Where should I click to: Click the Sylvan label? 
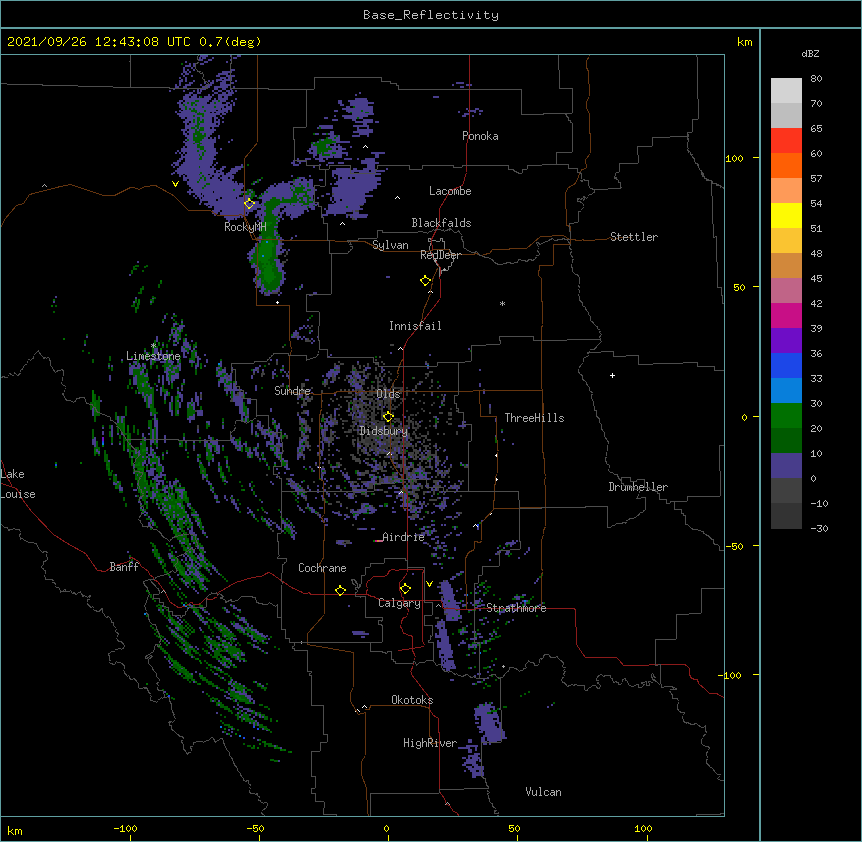point(390,245)
